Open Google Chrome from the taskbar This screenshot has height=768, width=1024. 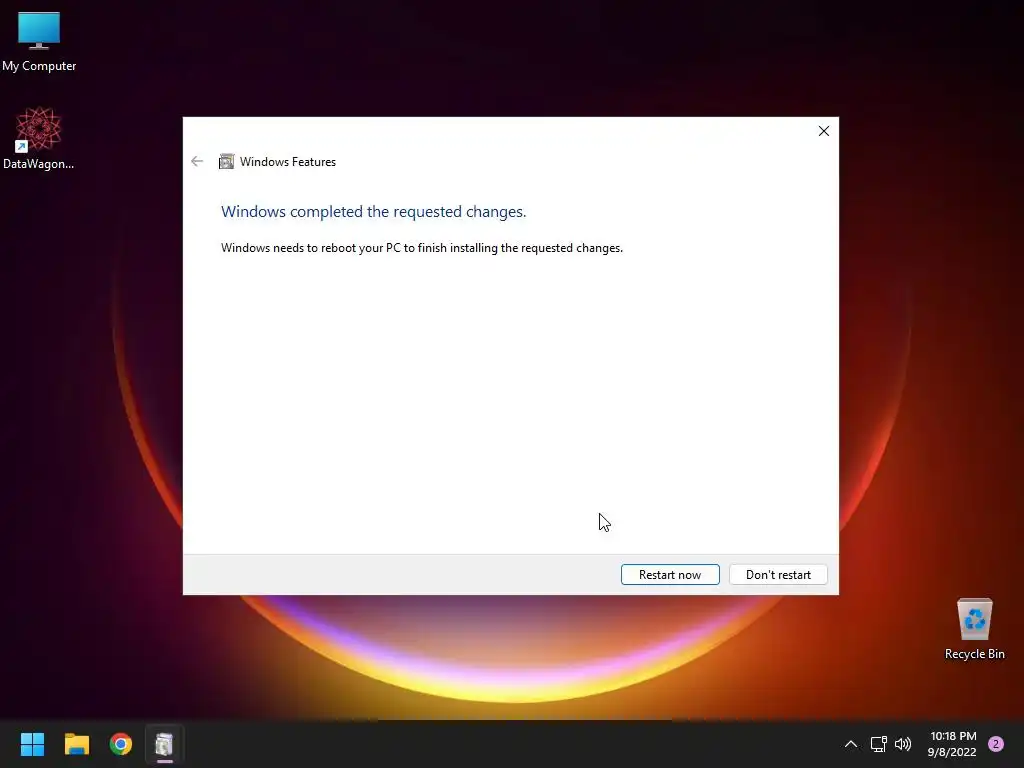click(x=121, y=744)
